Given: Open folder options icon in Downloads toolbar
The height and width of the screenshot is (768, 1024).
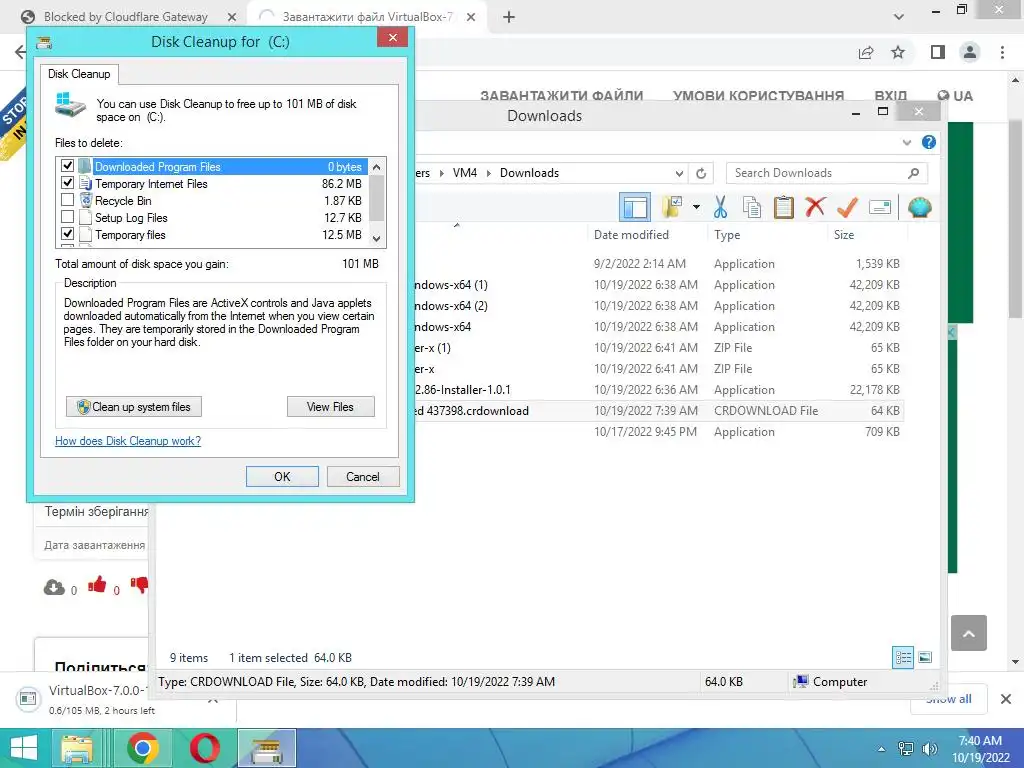Looking at the screenshot, I should coord(672,208).
